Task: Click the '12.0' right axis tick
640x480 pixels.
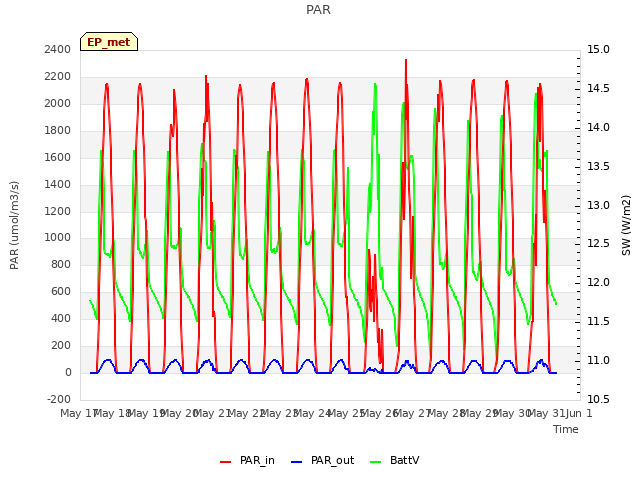Action: coord(598,283)
